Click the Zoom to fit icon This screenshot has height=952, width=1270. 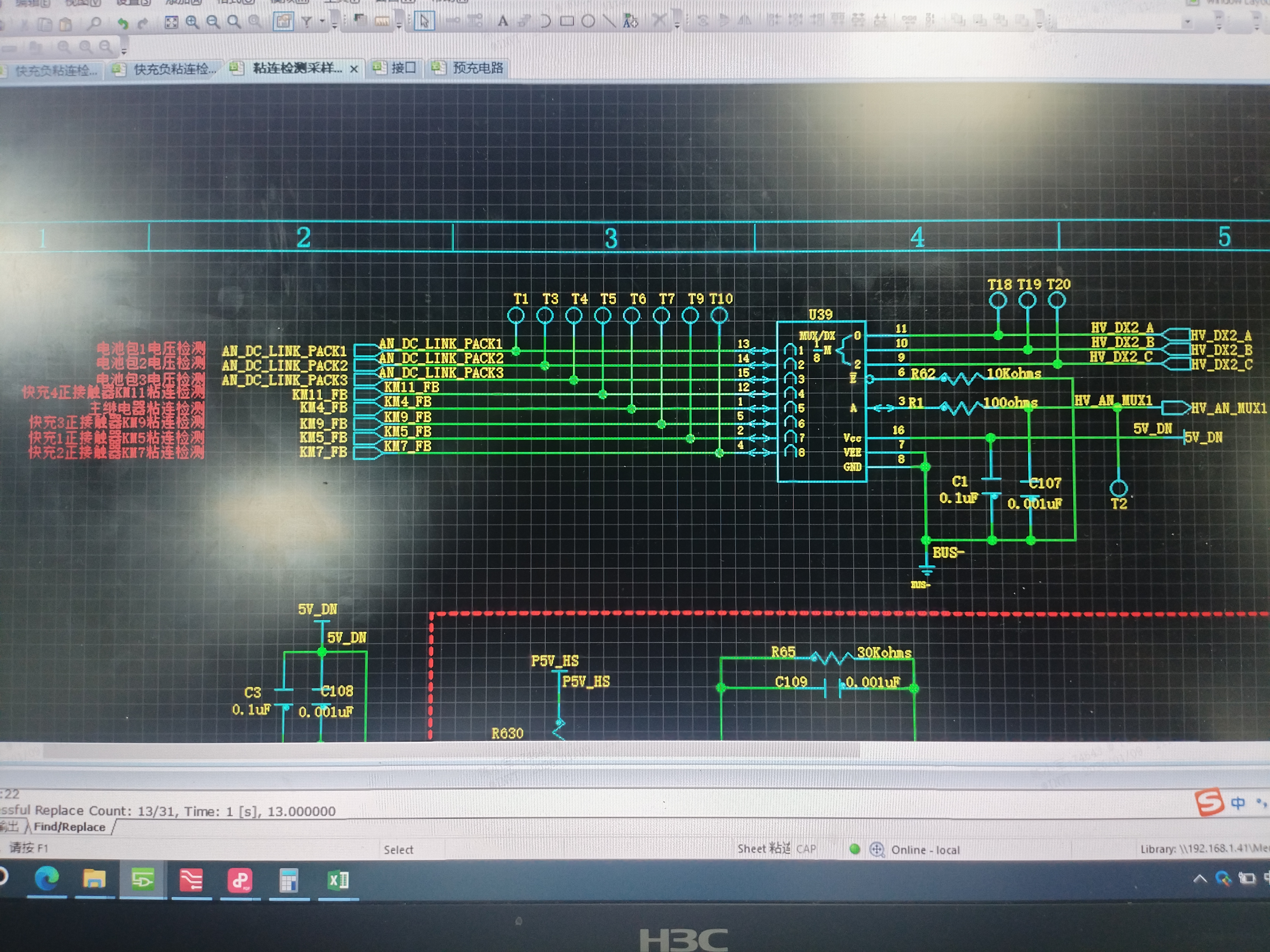tap(171, 22)
